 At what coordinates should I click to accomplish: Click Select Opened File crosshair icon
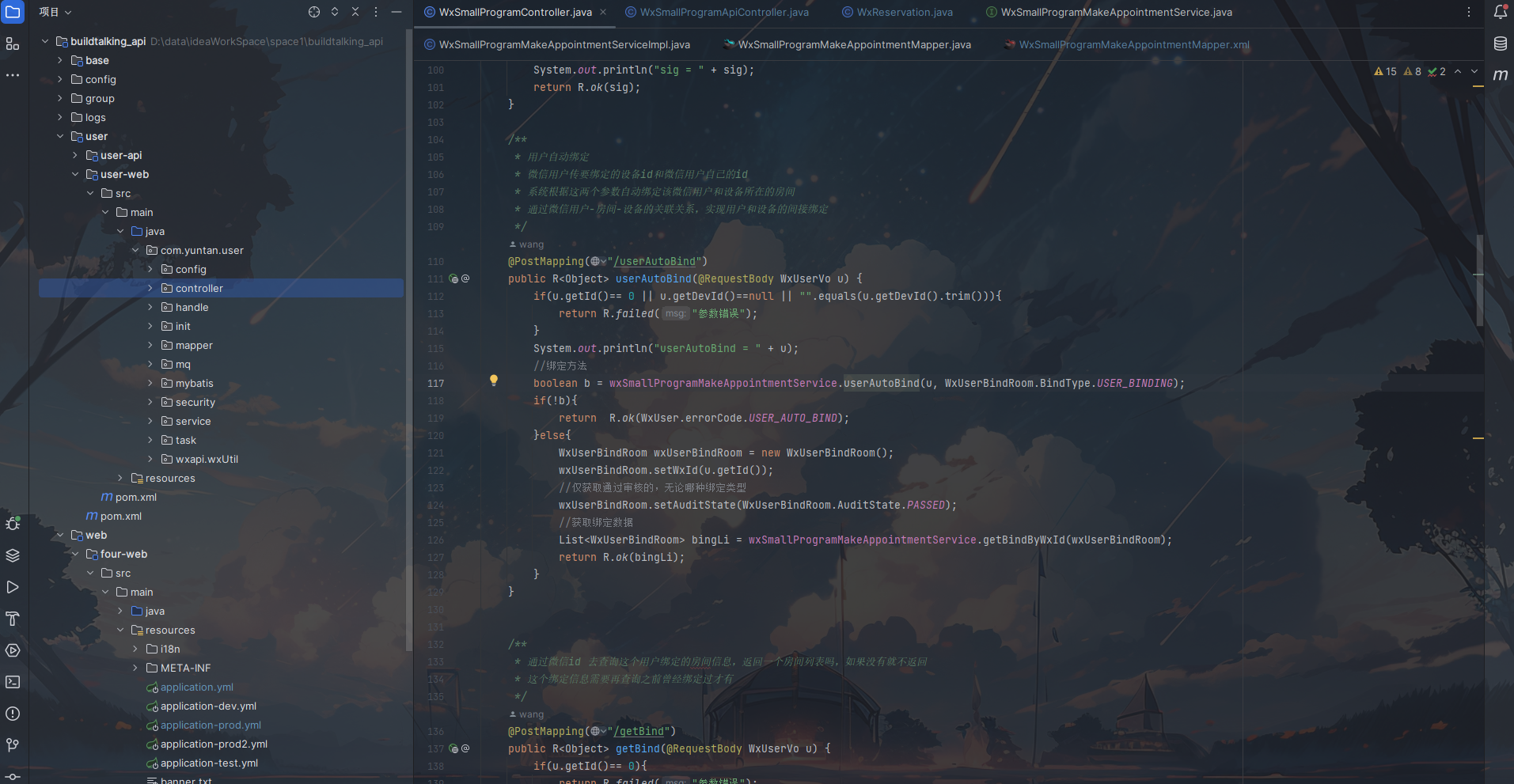314,12
